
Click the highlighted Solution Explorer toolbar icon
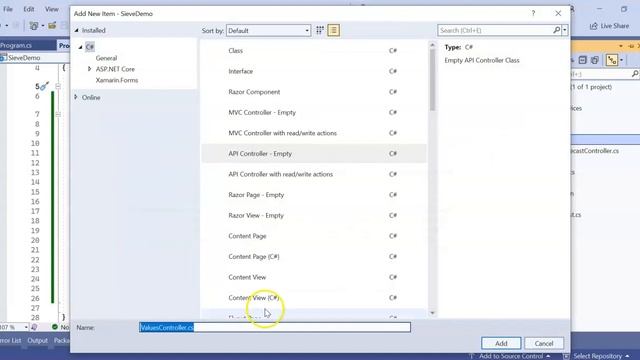pyautogui.click(x=612, y=60)
